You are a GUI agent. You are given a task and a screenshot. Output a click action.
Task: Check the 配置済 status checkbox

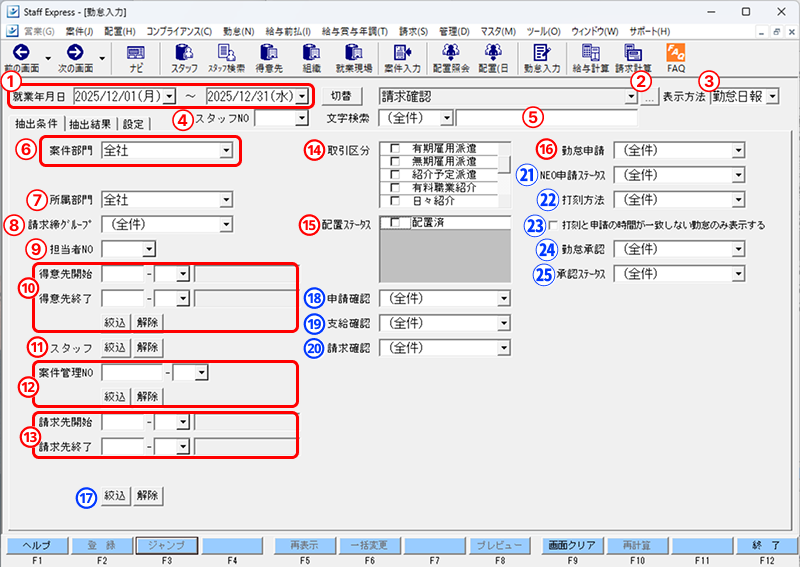pos(394,223)
